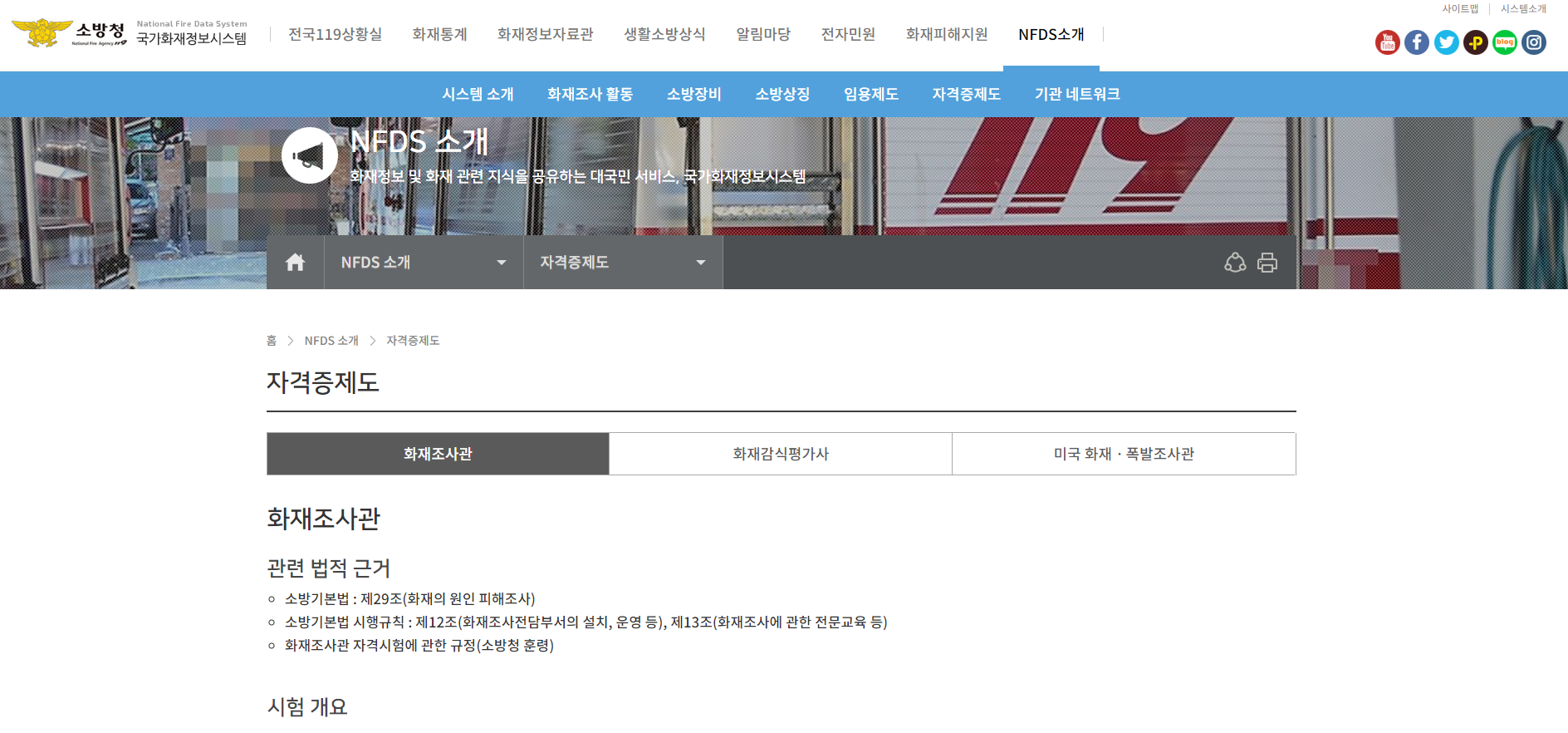Click NFDS 소개 breadcrumb link
The width and height of the screenshot is (1568, 733).
click(x=331, y=341)
